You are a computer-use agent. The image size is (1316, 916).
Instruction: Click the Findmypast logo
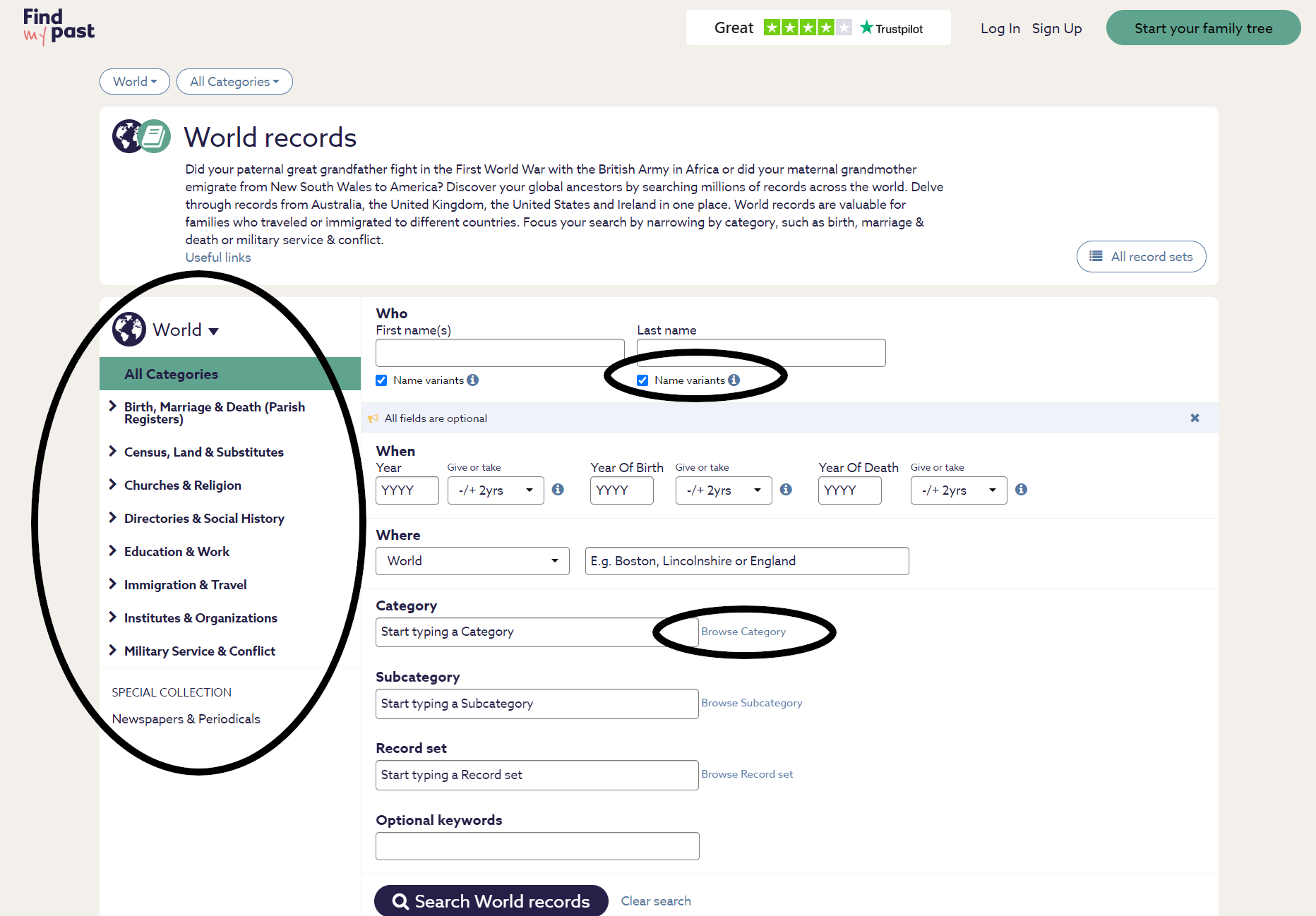point(59,27)
